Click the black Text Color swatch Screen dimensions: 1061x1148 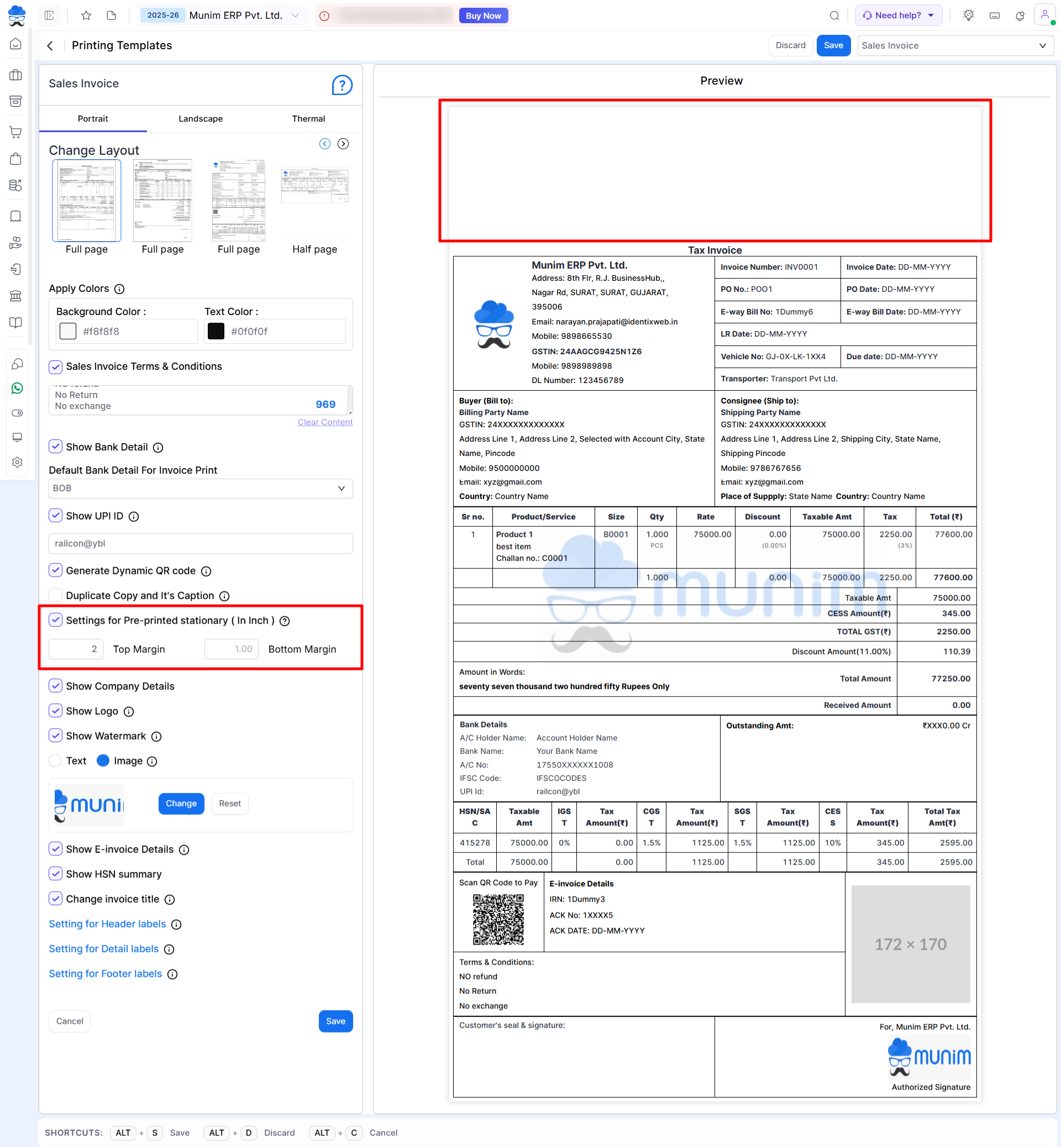pyautogui.click(x=216, y=331)
